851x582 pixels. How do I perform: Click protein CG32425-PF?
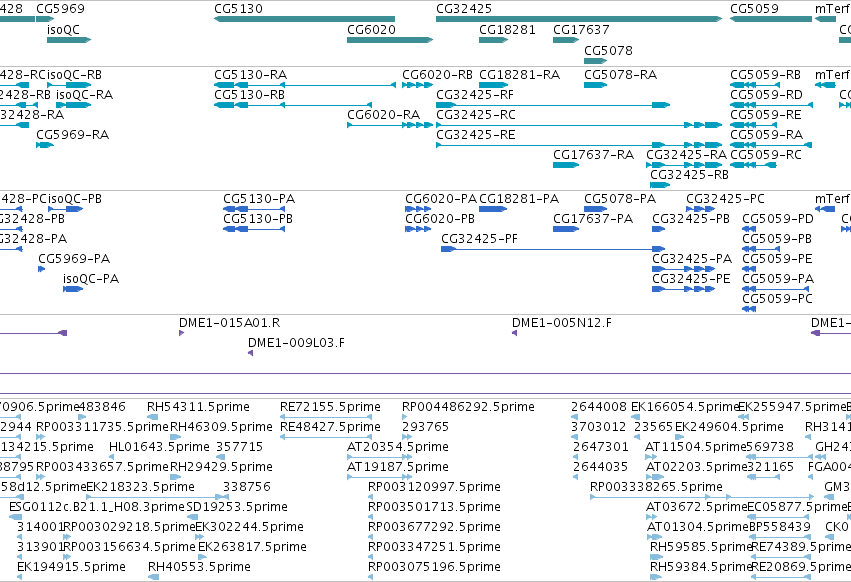click(553, 249)
